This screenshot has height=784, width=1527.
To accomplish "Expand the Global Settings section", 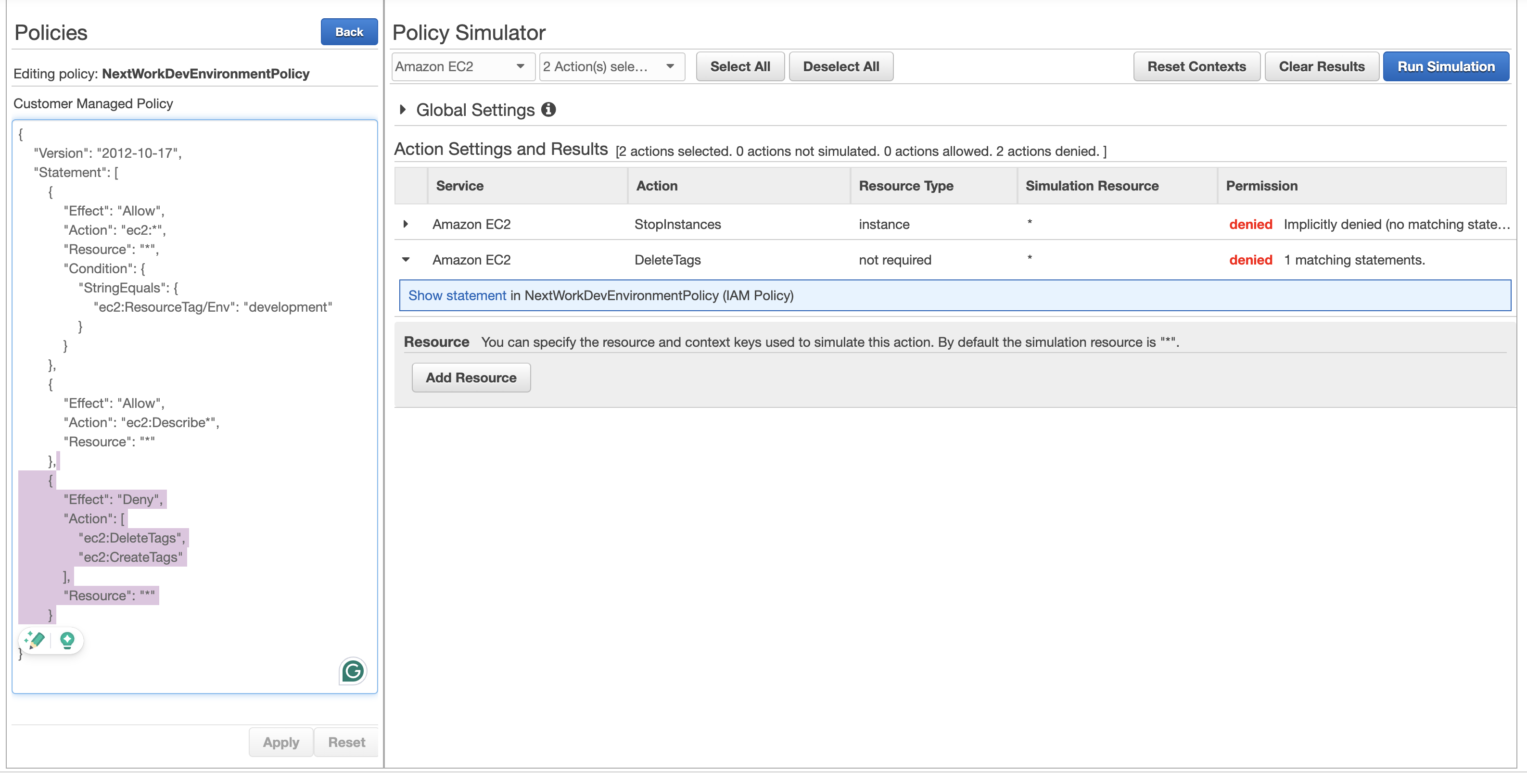I will click(x=403, y=110).
